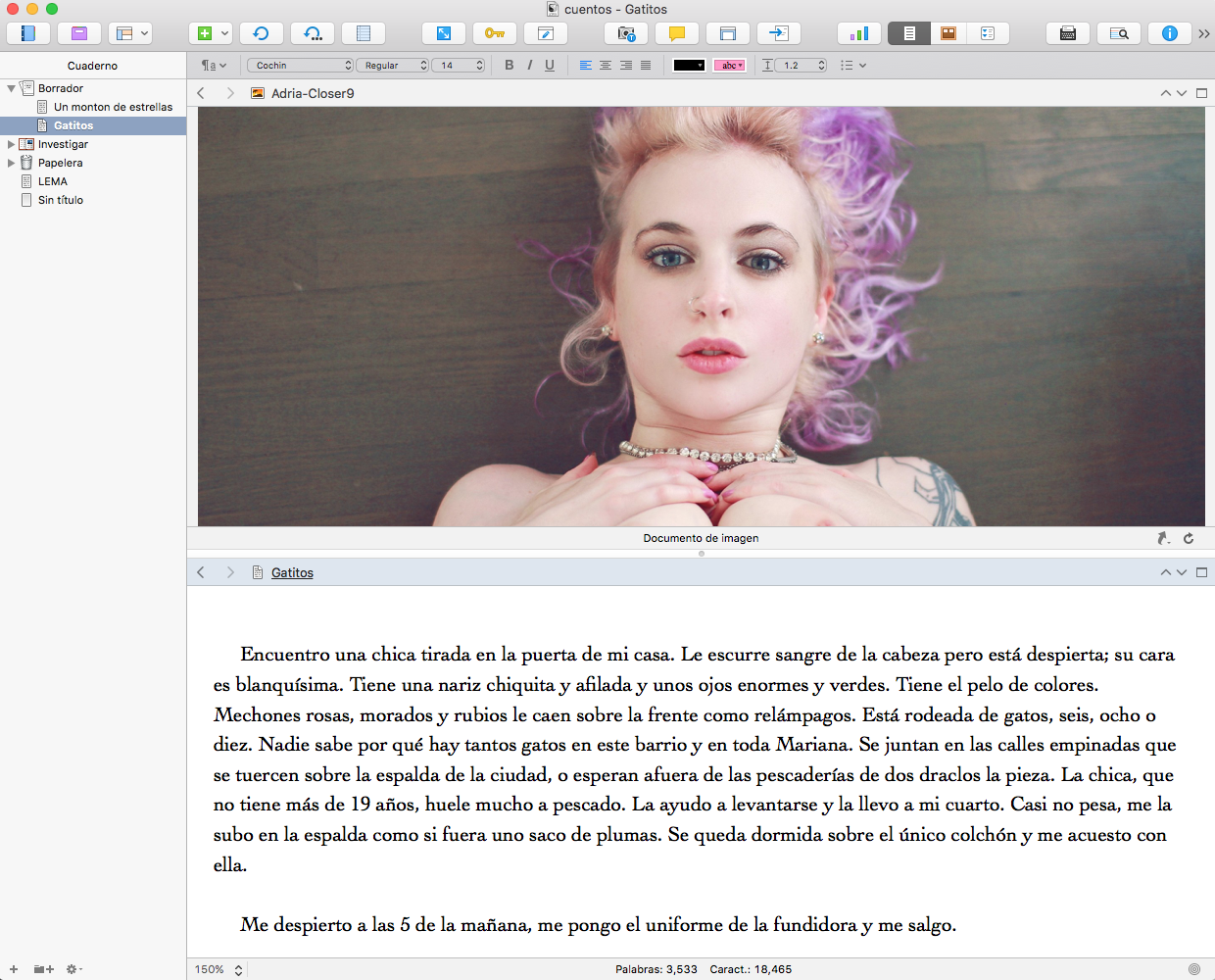Click the window layout toolbar icon
Image resolution: width=1215 pixels, height=980 pixels.
coord(728,33)
